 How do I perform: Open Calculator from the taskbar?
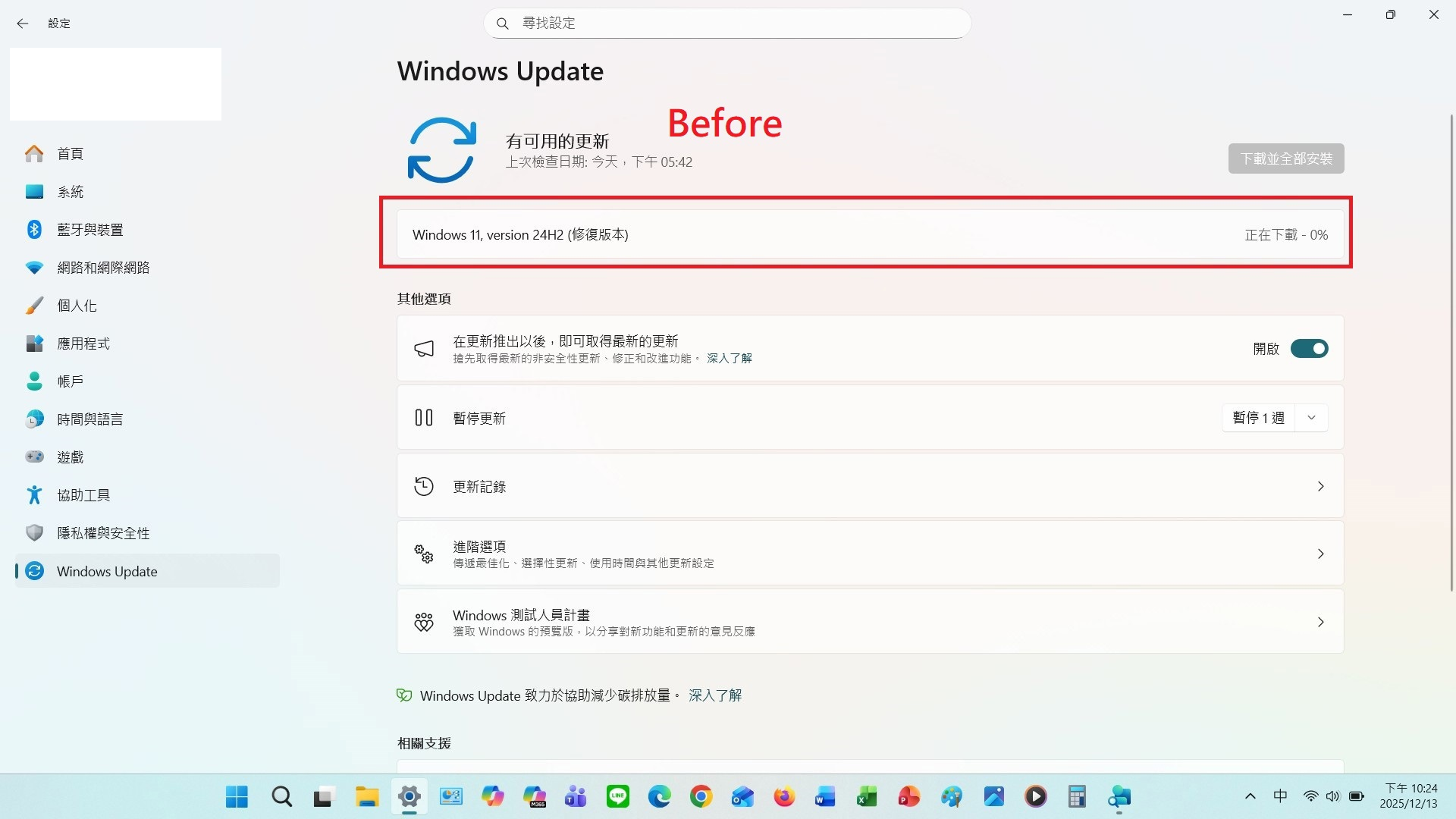[1077, 796]
